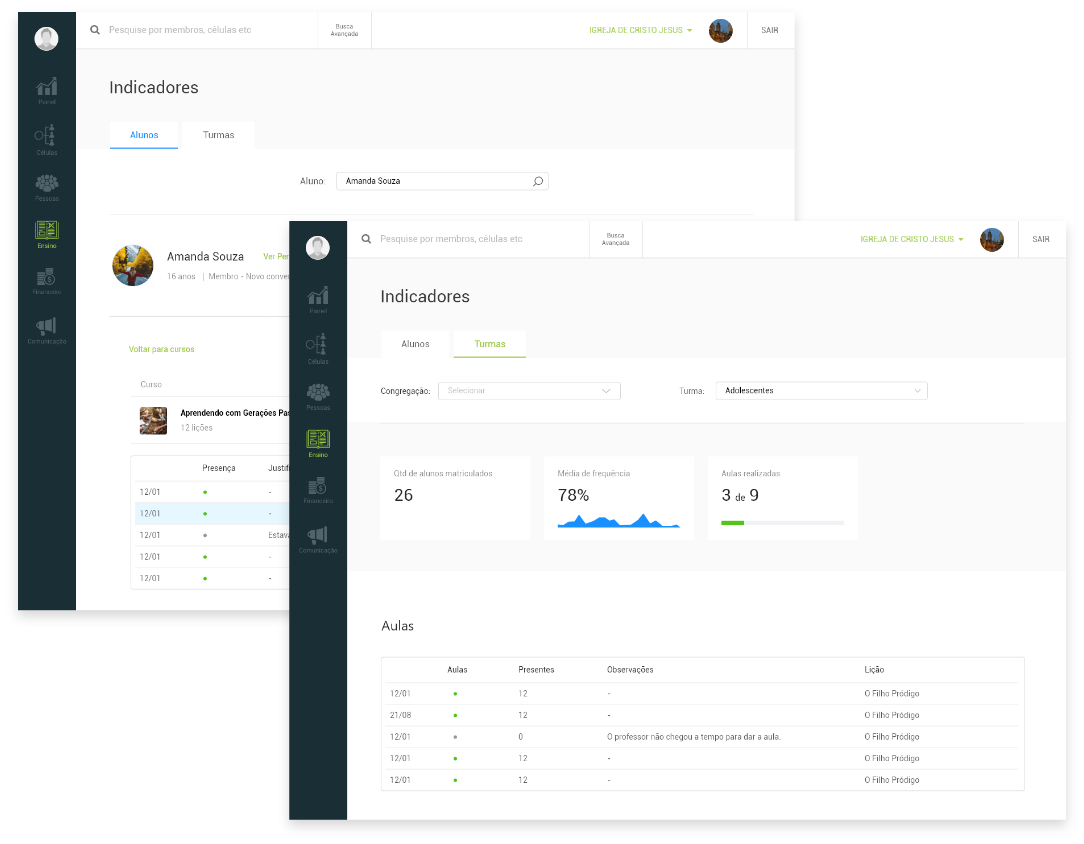Open Congregação Selecionar dropdown

[x=529, y=391]
